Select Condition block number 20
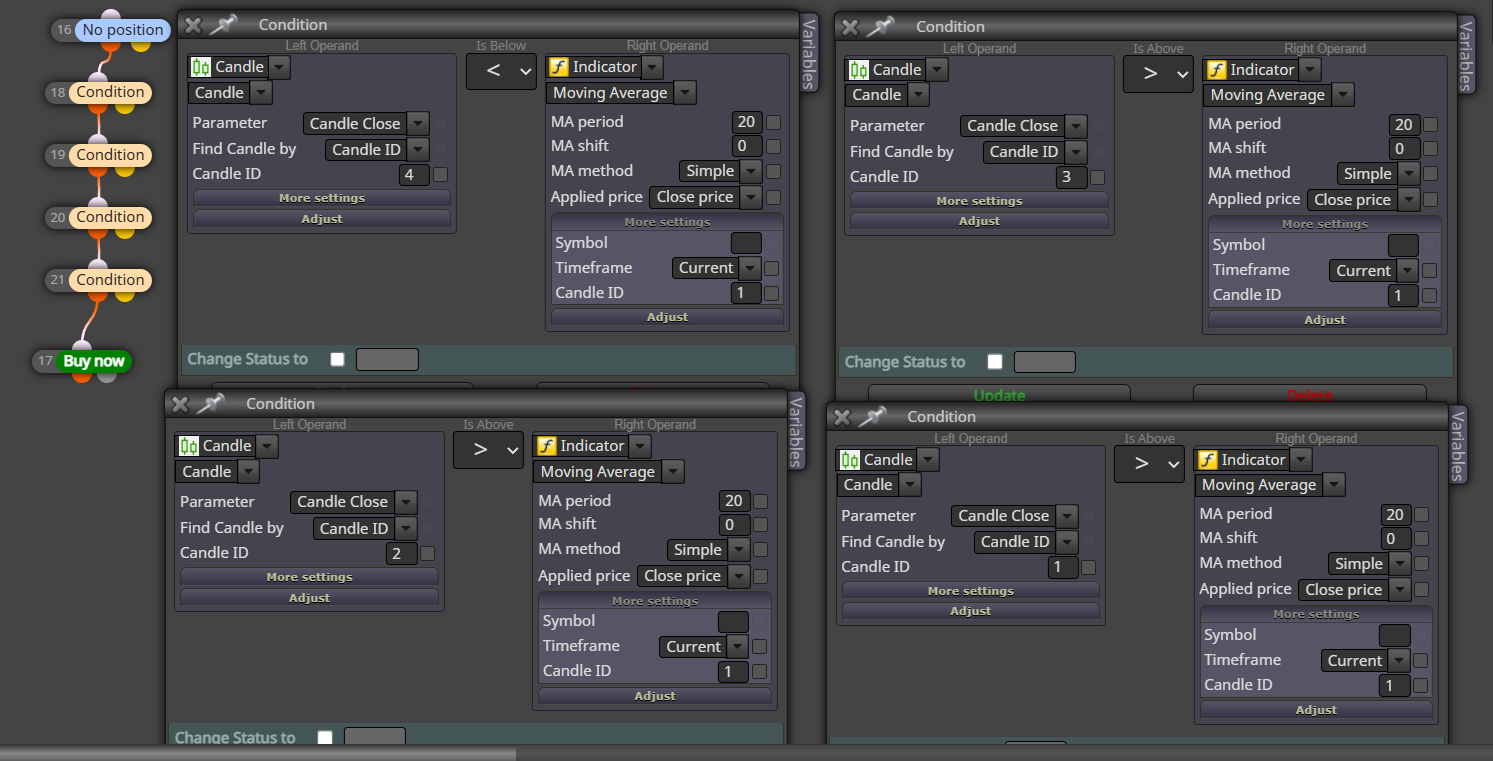 coord(110,217)
